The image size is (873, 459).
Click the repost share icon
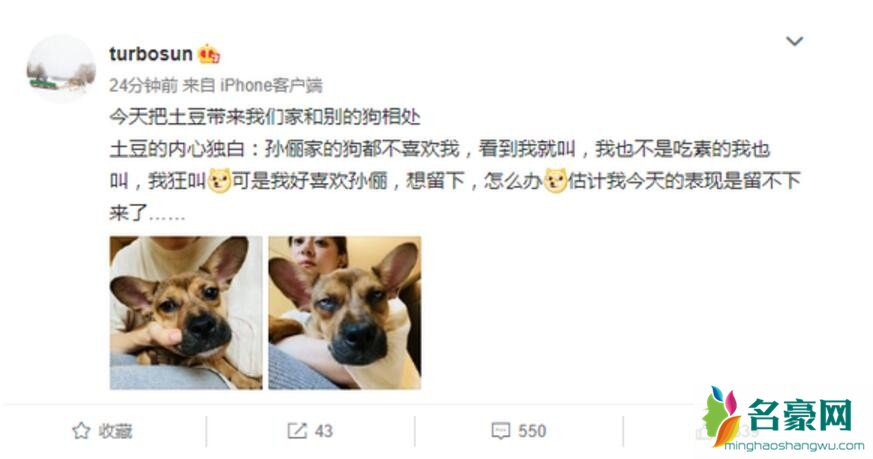point(297,431)
